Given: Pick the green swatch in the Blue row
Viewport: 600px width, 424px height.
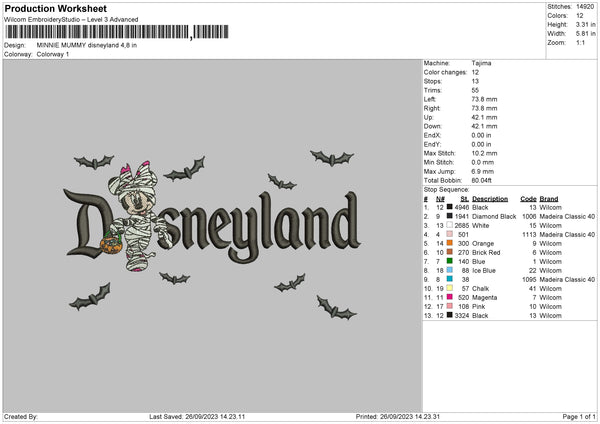Looking at the screenshot, I should coord(450,261).
